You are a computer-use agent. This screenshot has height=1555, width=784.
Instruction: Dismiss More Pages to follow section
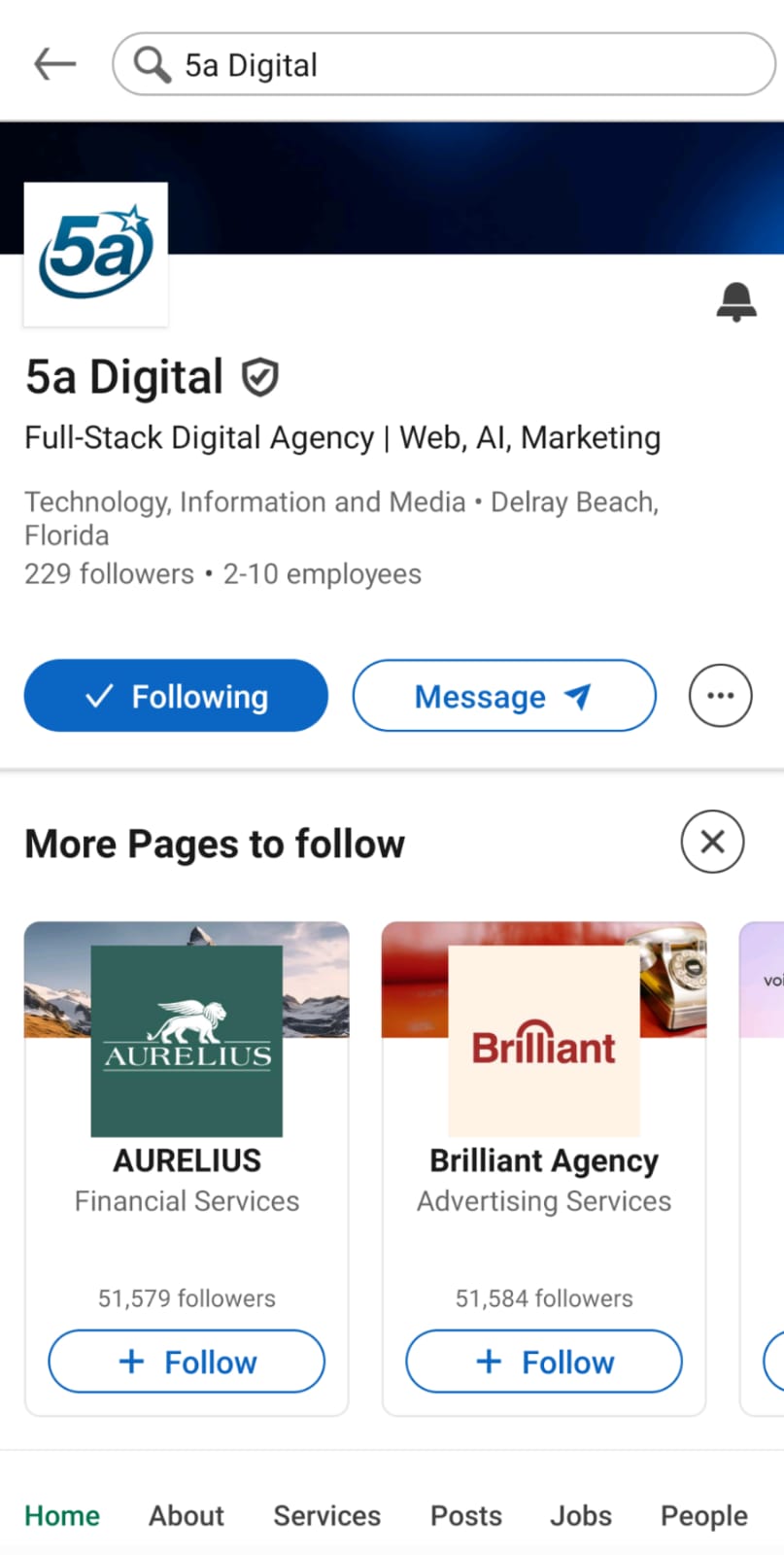click(x=712, y=842)
